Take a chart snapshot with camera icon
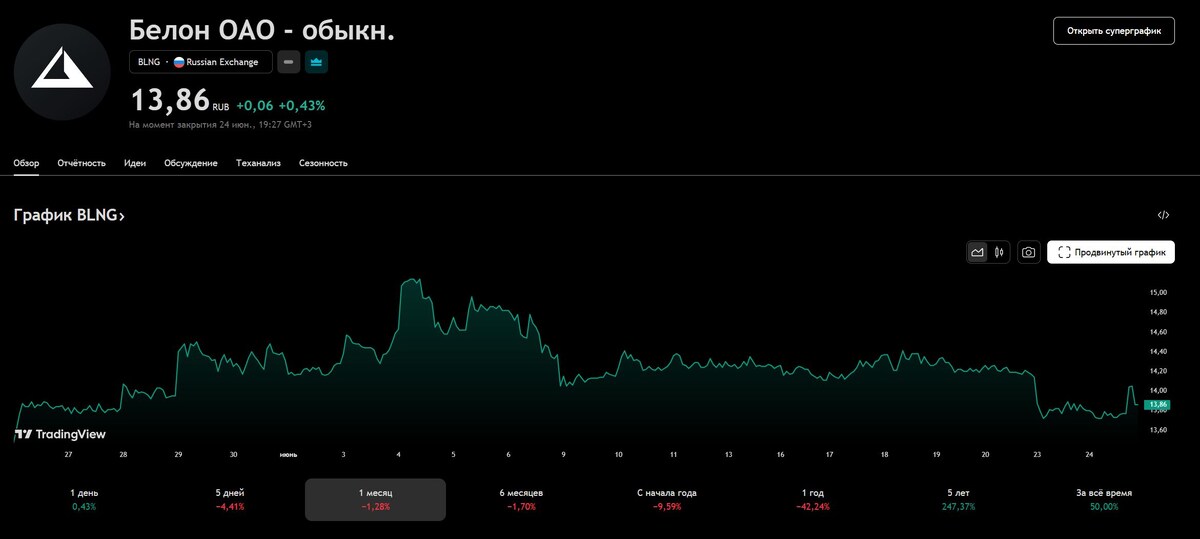The width and height of the screenshot is (1200, 539). [1028, 253]
